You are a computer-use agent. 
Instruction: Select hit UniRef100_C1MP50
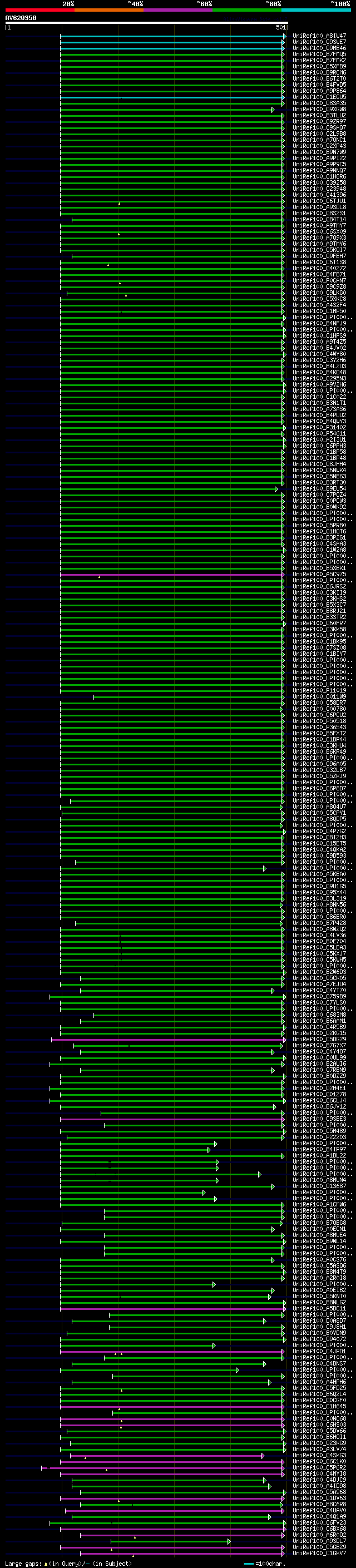tap(319, 311)
